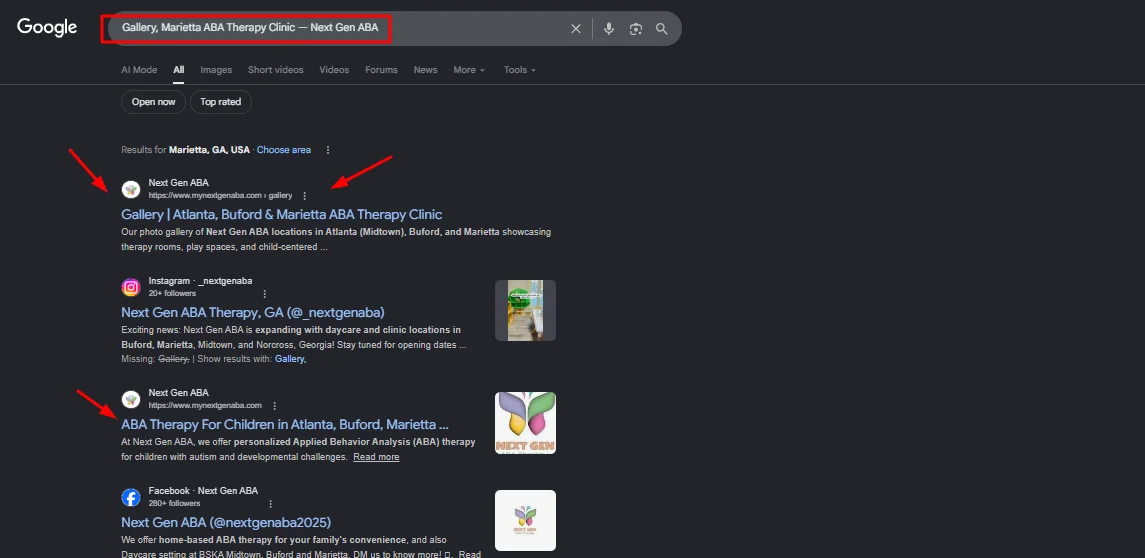Open search by image camera icon
The width and height of the screenshot is (1145, 558).
click(635, 29)
